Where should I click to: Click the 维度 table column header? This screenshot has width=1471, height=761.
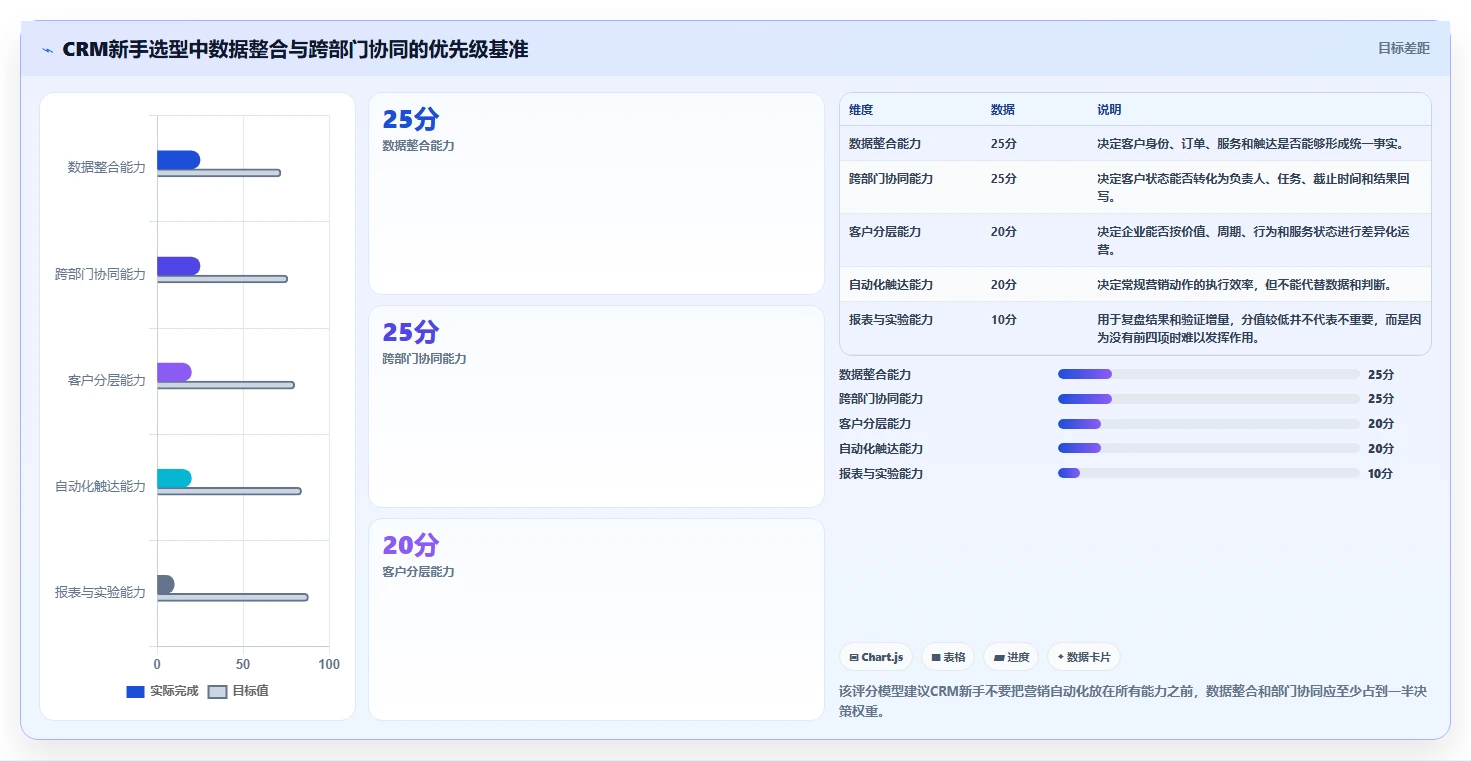(861, 110)
